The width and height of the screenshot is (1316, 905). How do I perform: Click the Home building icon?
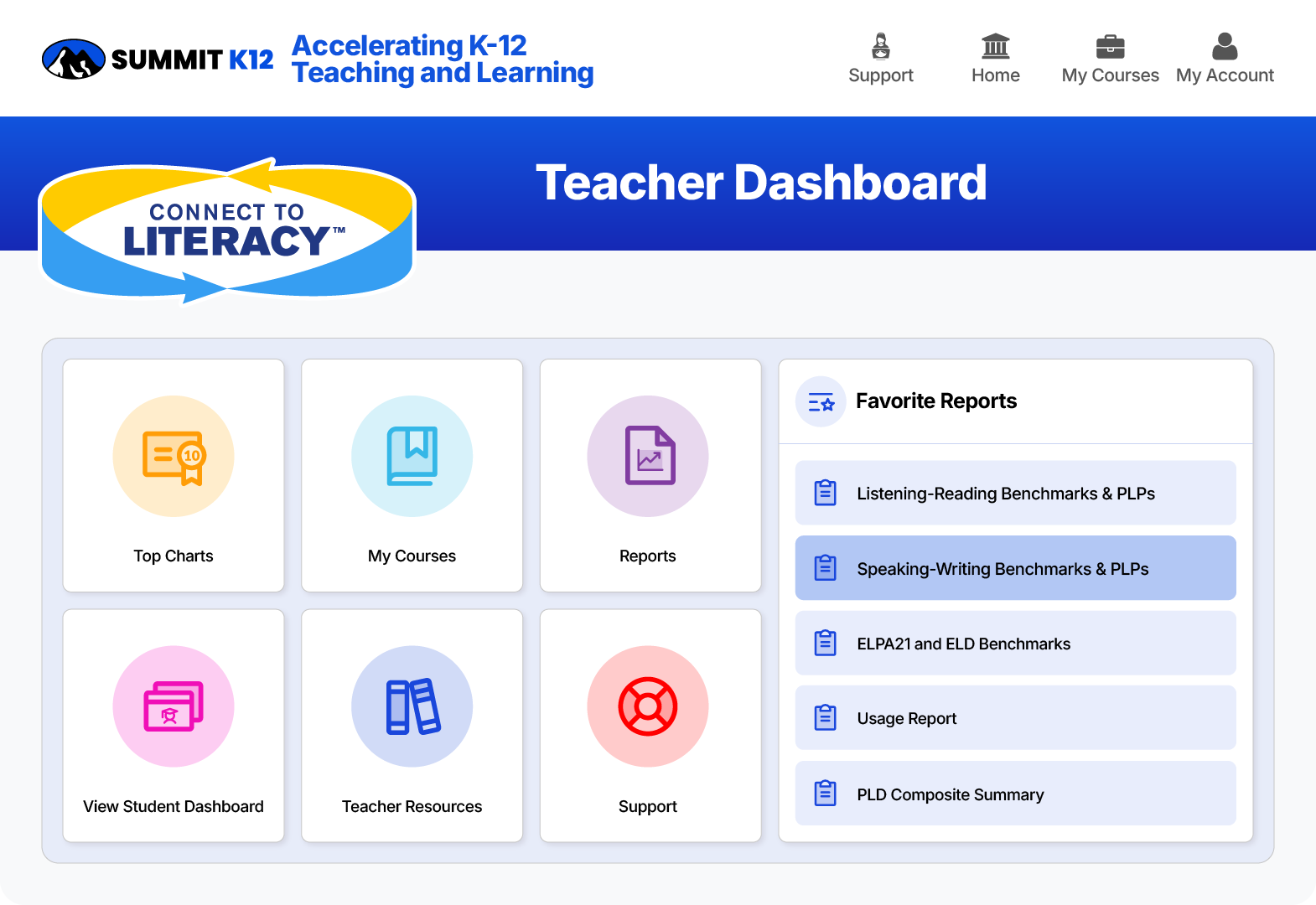[x=996, y=46]
